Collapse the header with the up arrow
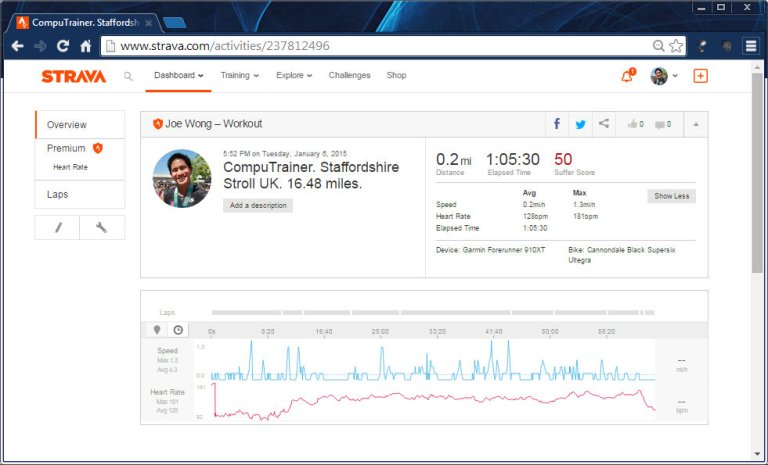Viewport: 768px width, 465px height. pyautogui.click(x=695, y=124)
